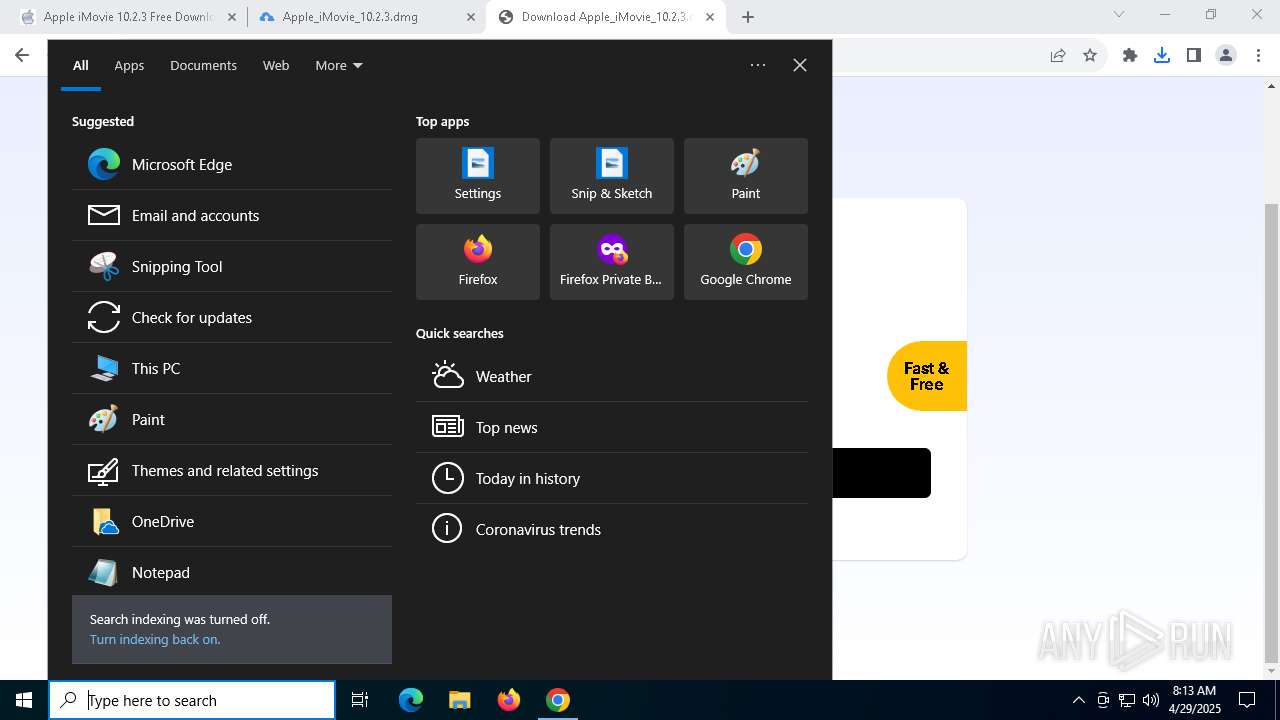Open Task View on taskbar

[360, 700]
